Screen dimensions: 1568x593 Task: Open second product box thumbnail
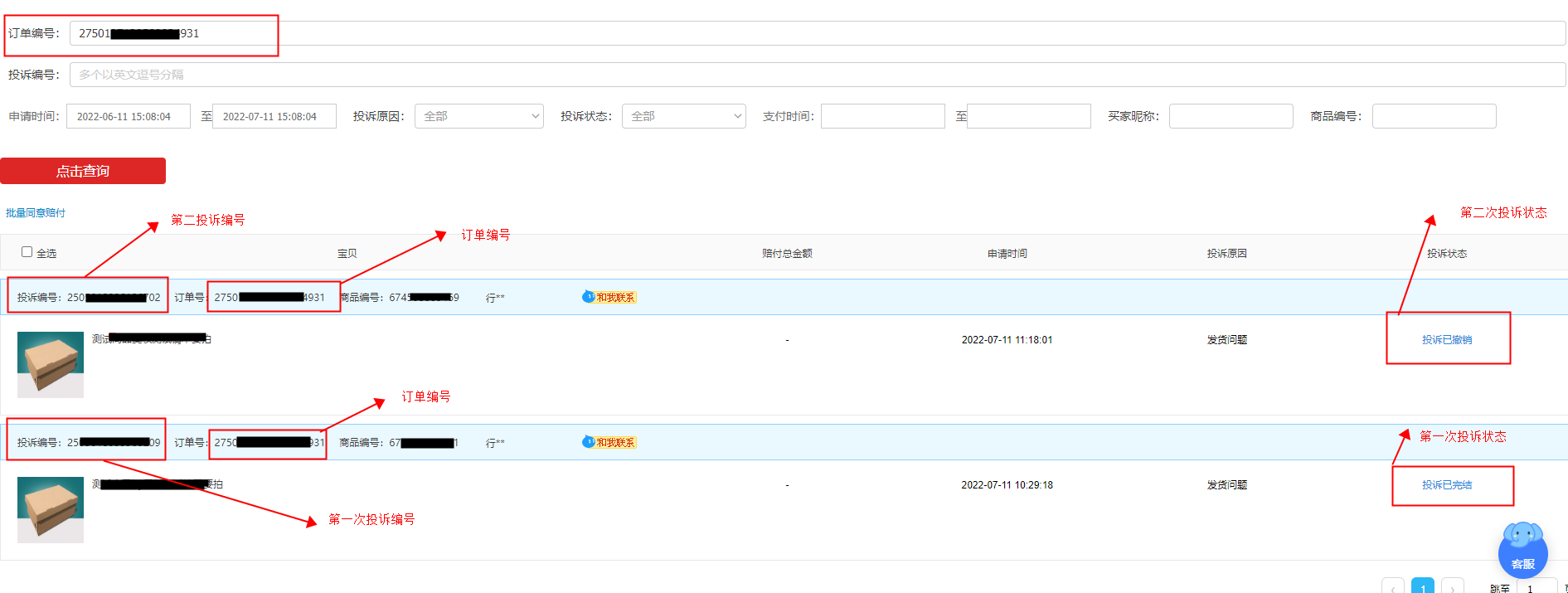click(x=51, y=510)
